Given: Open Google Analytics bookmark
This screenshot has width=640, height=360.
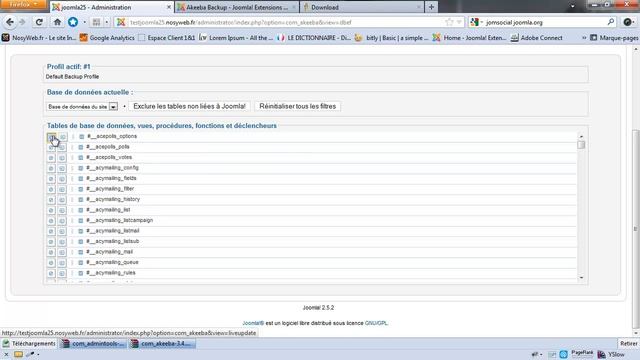Looking at the screenshot, I should tap(107, 38).
